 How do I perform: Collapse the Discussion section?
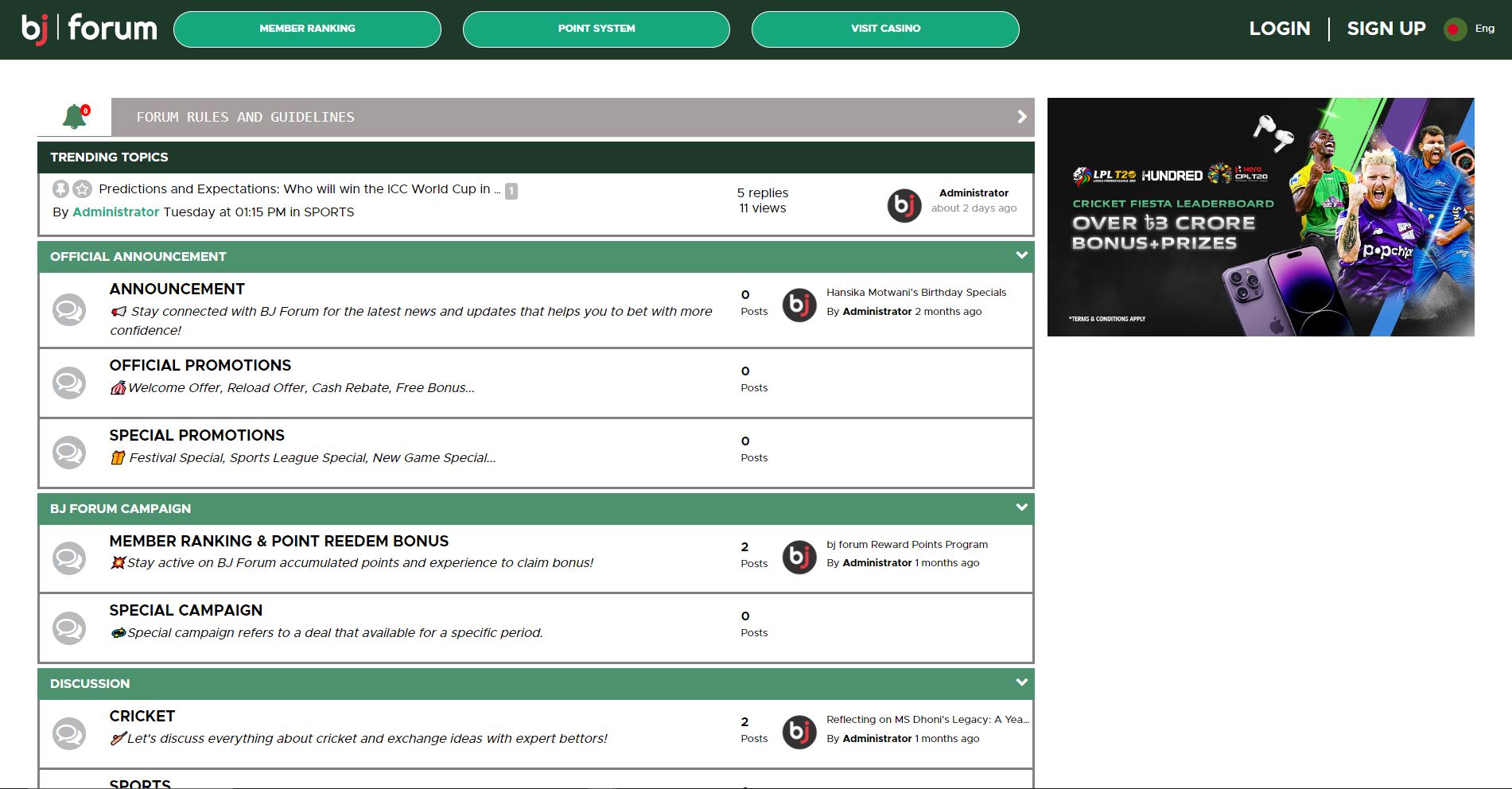click(x=1022, y=682)
